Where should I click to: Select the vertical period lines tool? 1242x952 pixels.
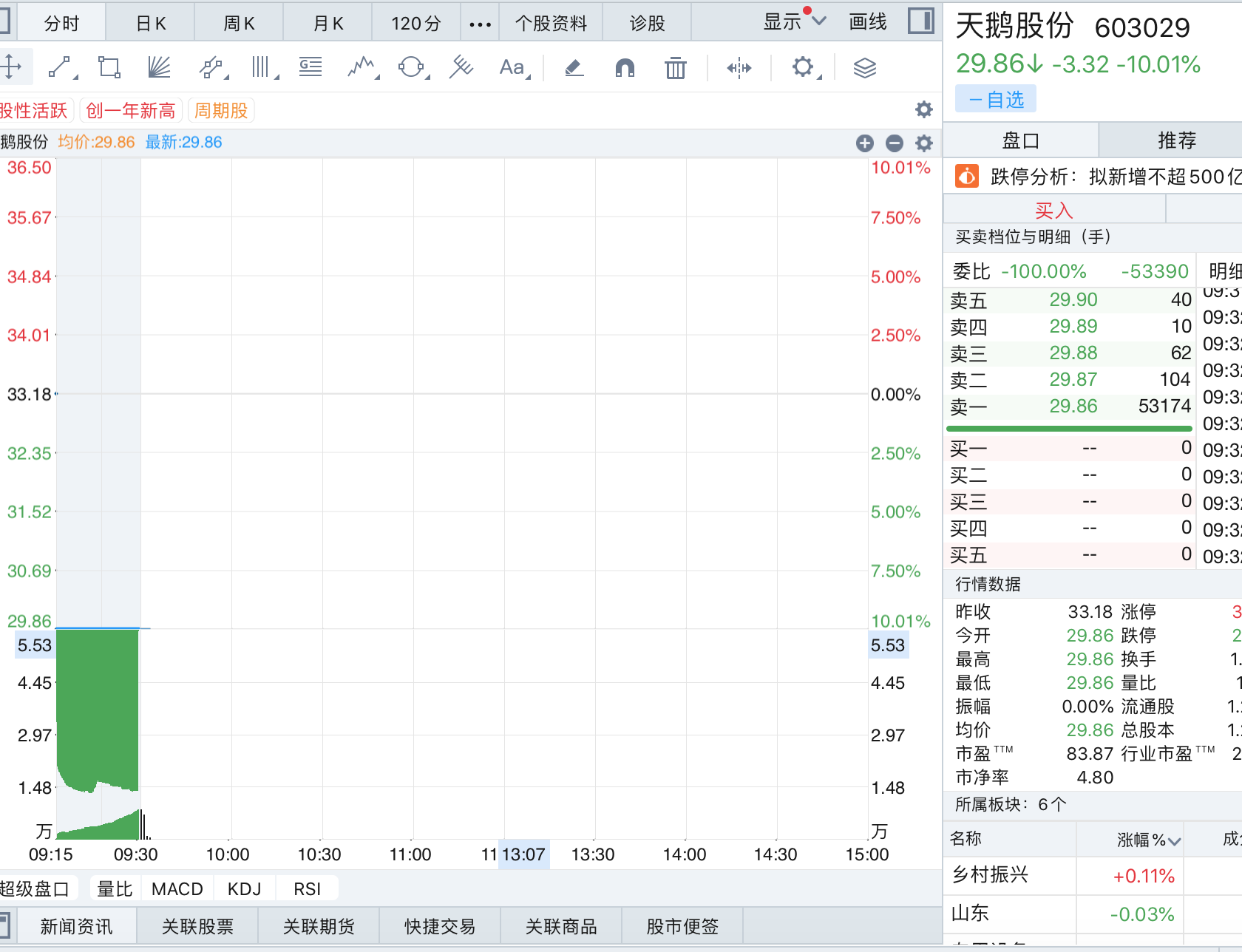tap(263, 67)
